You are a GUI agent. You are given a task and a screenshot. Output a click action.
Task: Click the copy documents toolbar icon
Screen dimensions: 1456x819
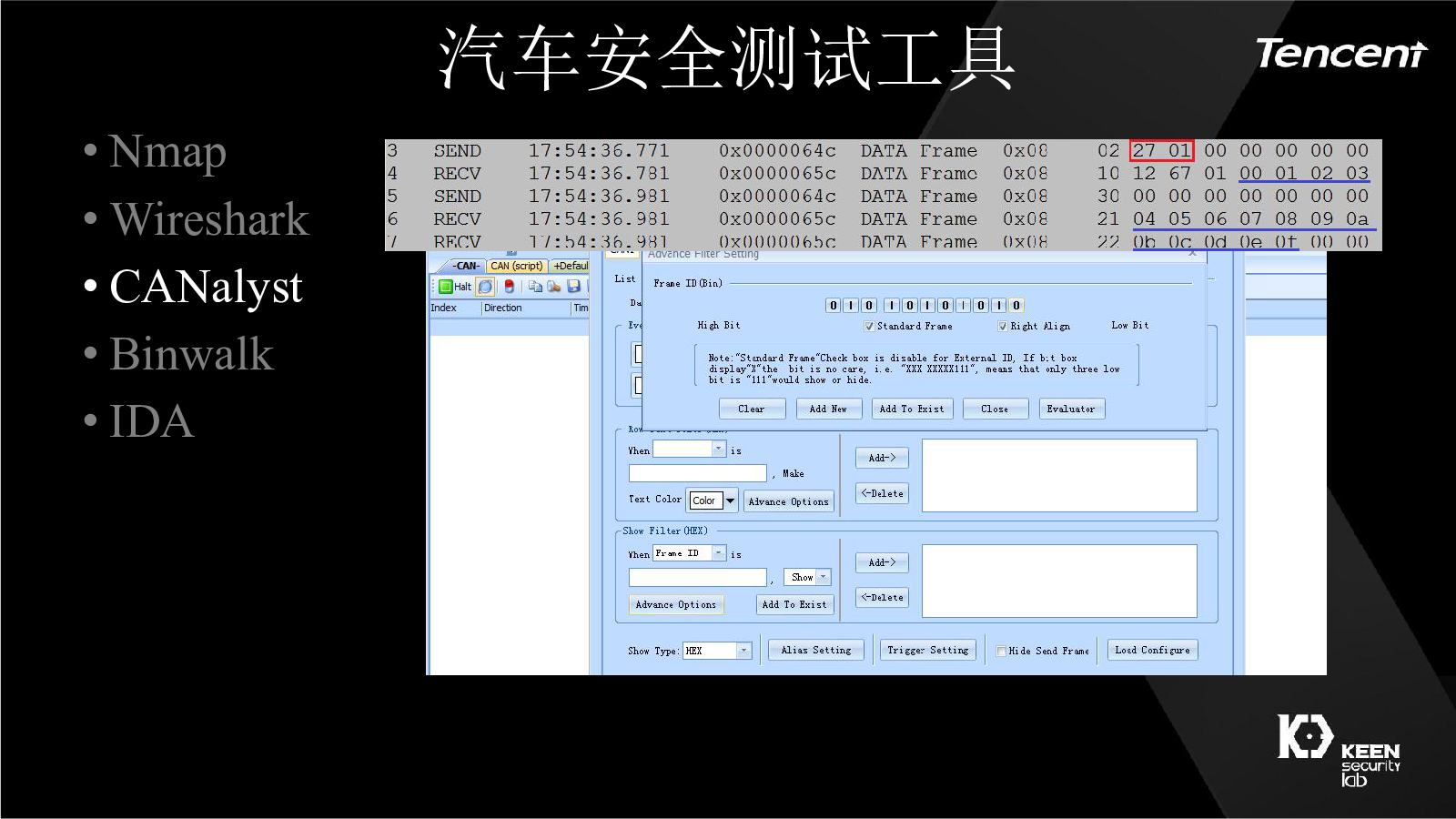point(535,287)
